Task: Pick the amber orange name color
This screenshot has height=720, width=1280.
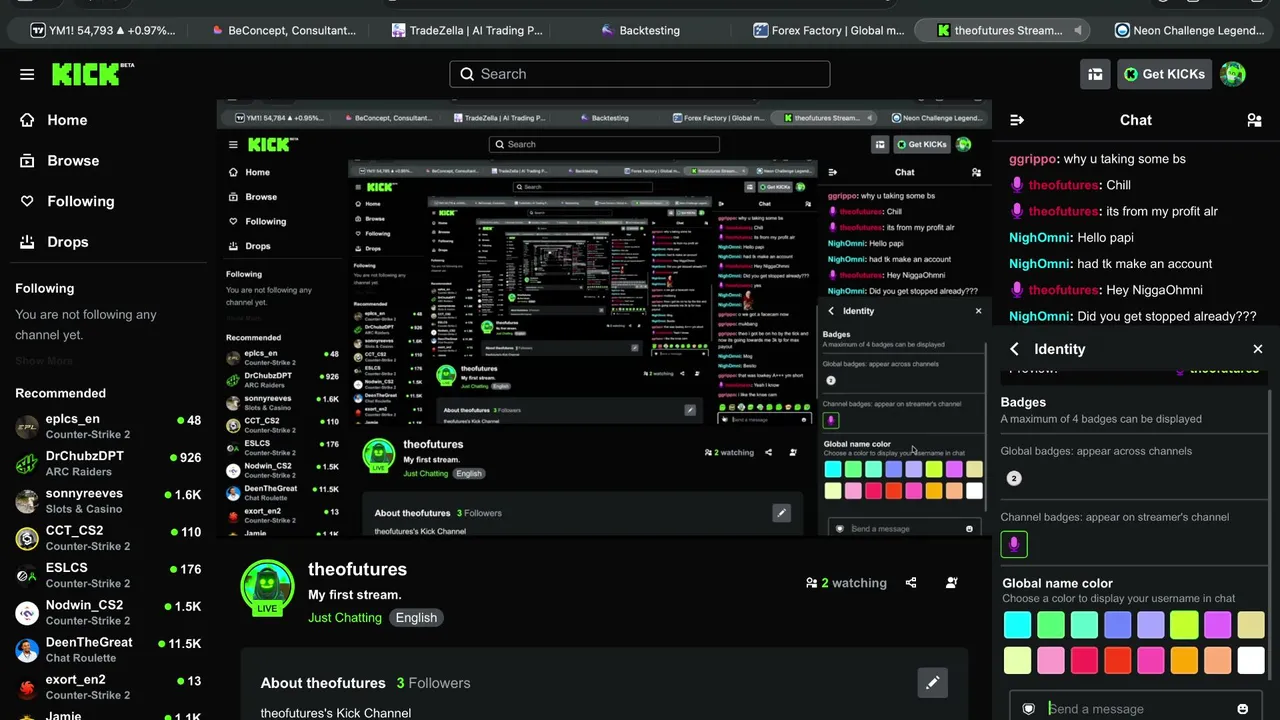Action: click(1184, 660)
